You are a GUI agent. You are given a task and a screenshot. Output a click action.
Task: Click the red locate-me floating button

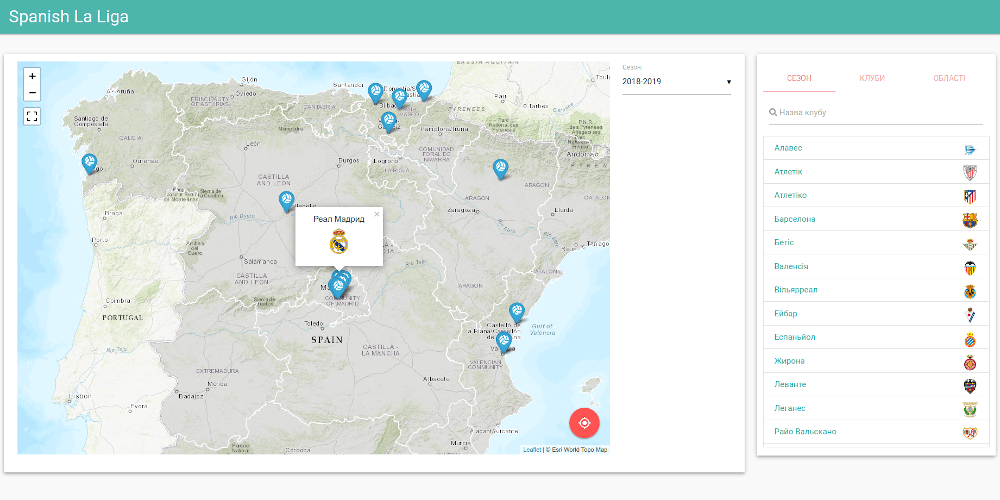click(584, 423)
